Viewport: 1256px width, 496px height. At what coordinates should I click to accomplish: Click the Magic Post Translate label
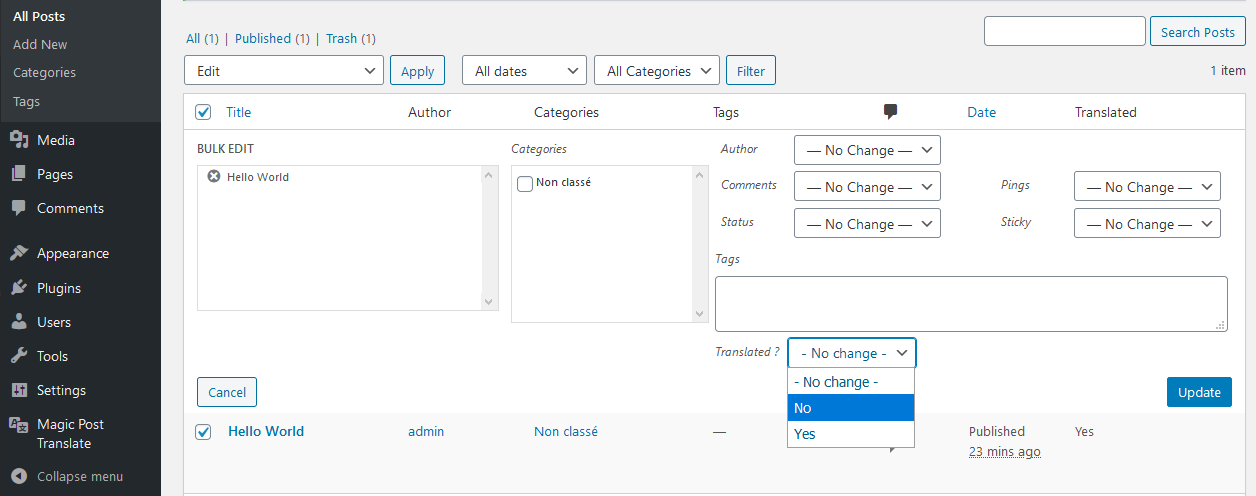coord(70,434)
